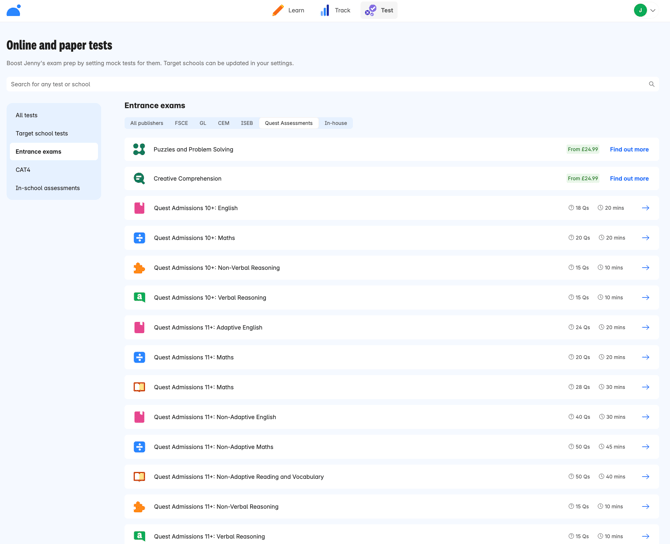670x544 pixels.
Task: Filter by In-house tab
Action: [335, 123]
